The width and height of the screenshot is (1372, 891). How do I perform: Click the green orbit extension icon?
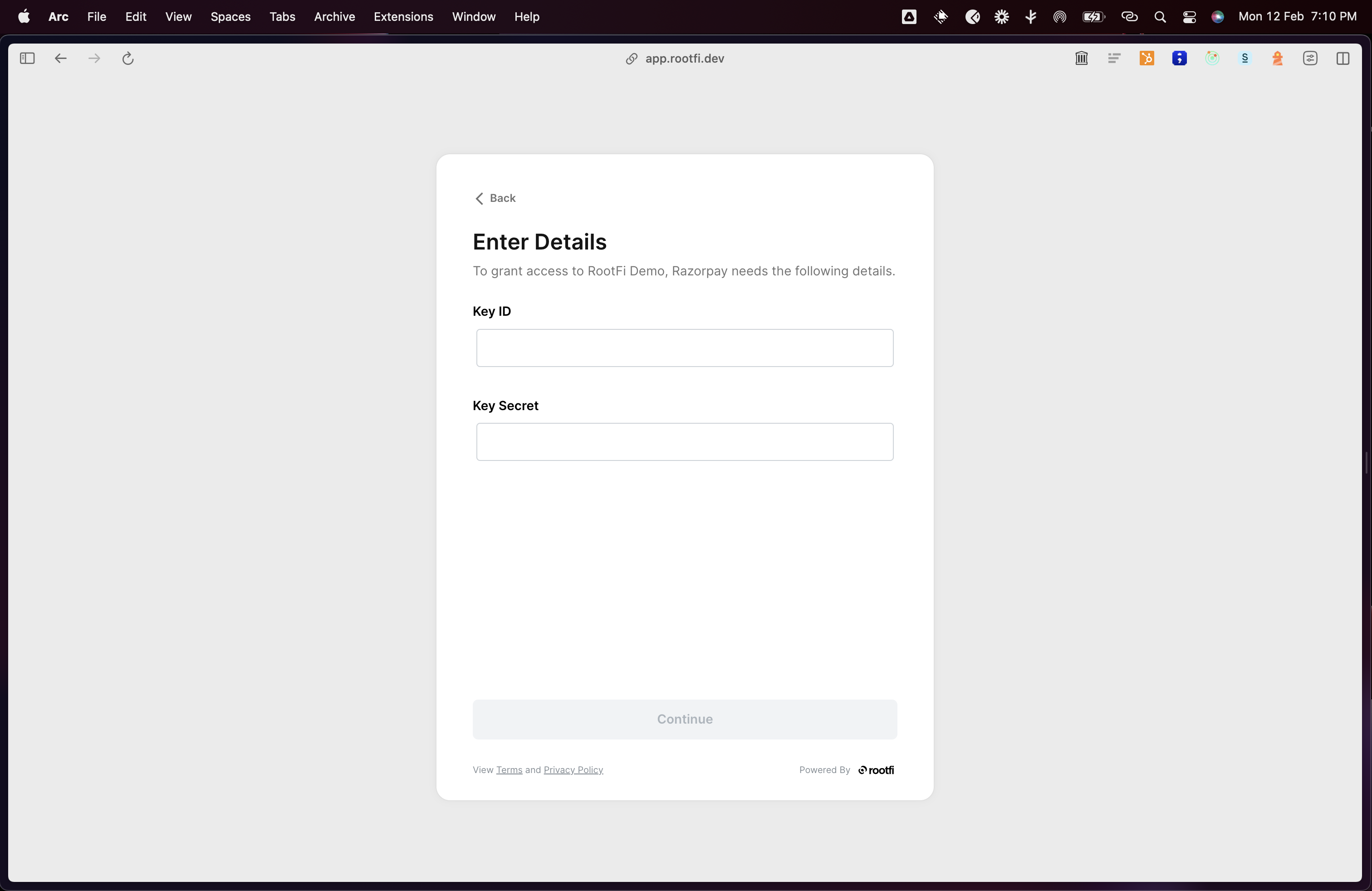[x=1212, y=58]
